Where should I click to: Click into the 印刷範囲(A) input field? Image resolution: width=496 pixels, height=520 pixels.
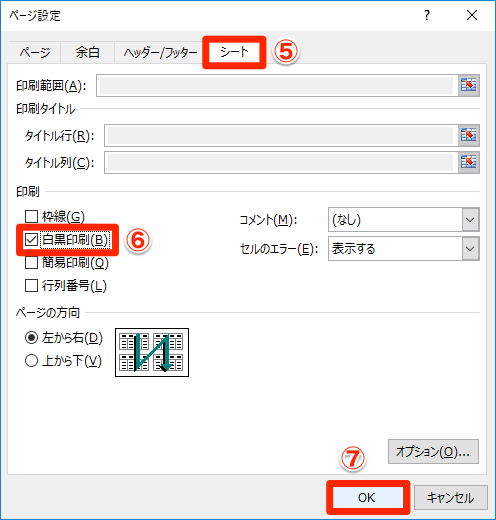pos(277,86)
